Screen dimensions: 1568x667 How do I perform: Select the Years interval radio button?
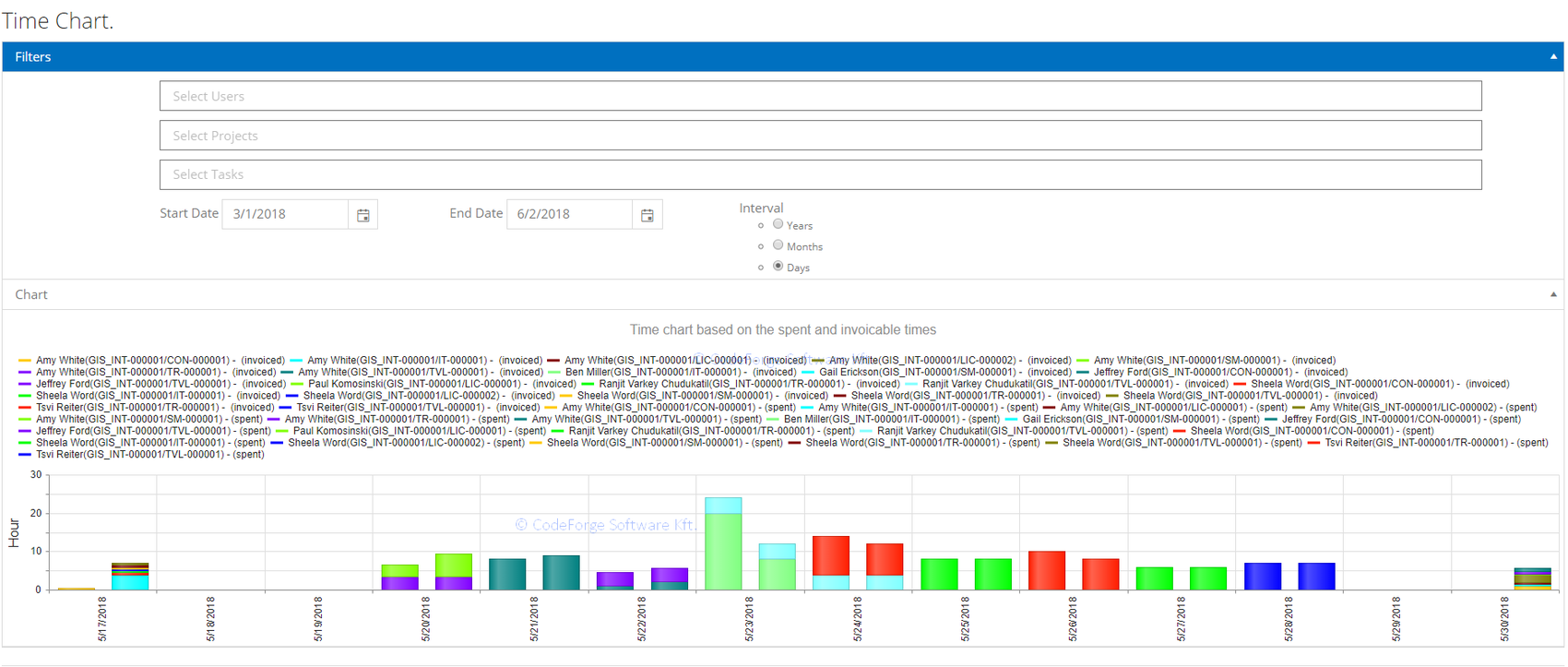(778, 224)
